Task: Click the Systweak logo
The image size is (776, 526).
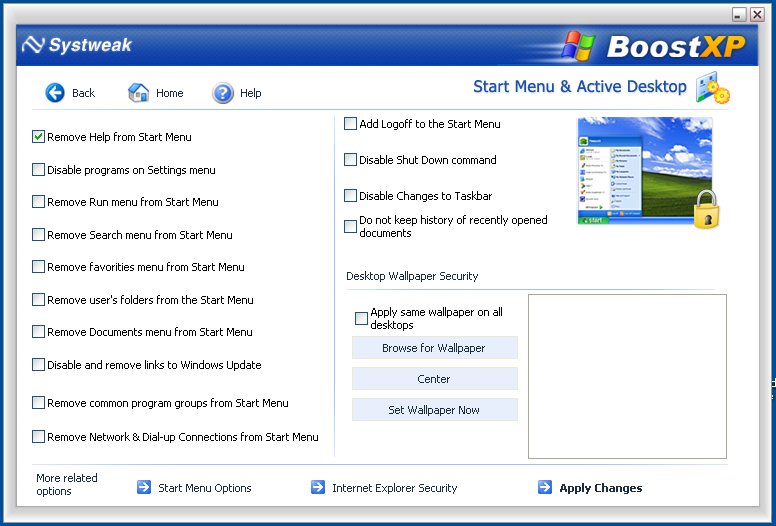Action: click(x=77, y=45)
